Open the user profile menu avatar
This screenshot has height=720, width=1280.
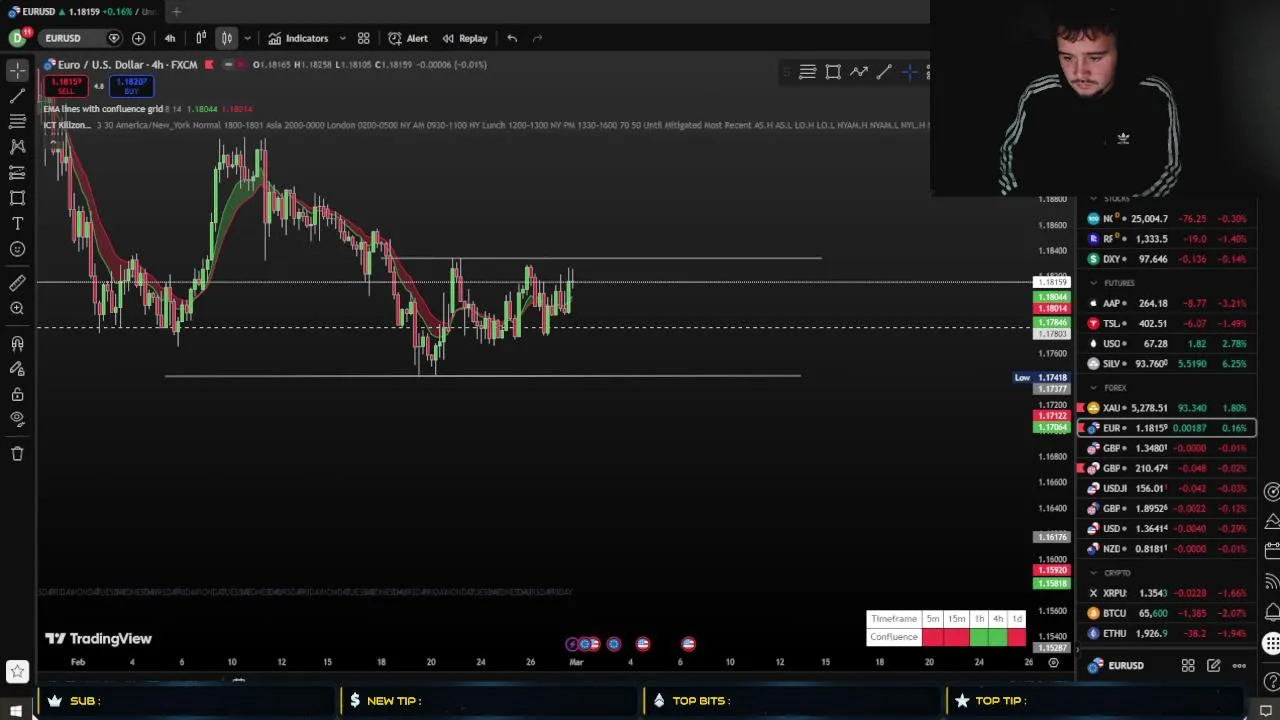[x=17, y=38]
